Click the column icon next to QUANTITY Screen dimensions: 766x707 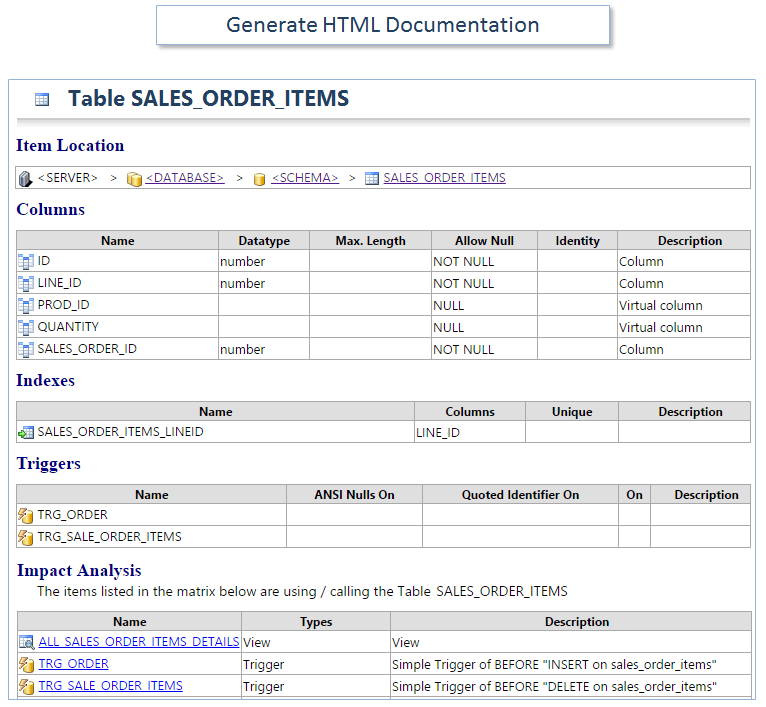click(x=25, y=327)
